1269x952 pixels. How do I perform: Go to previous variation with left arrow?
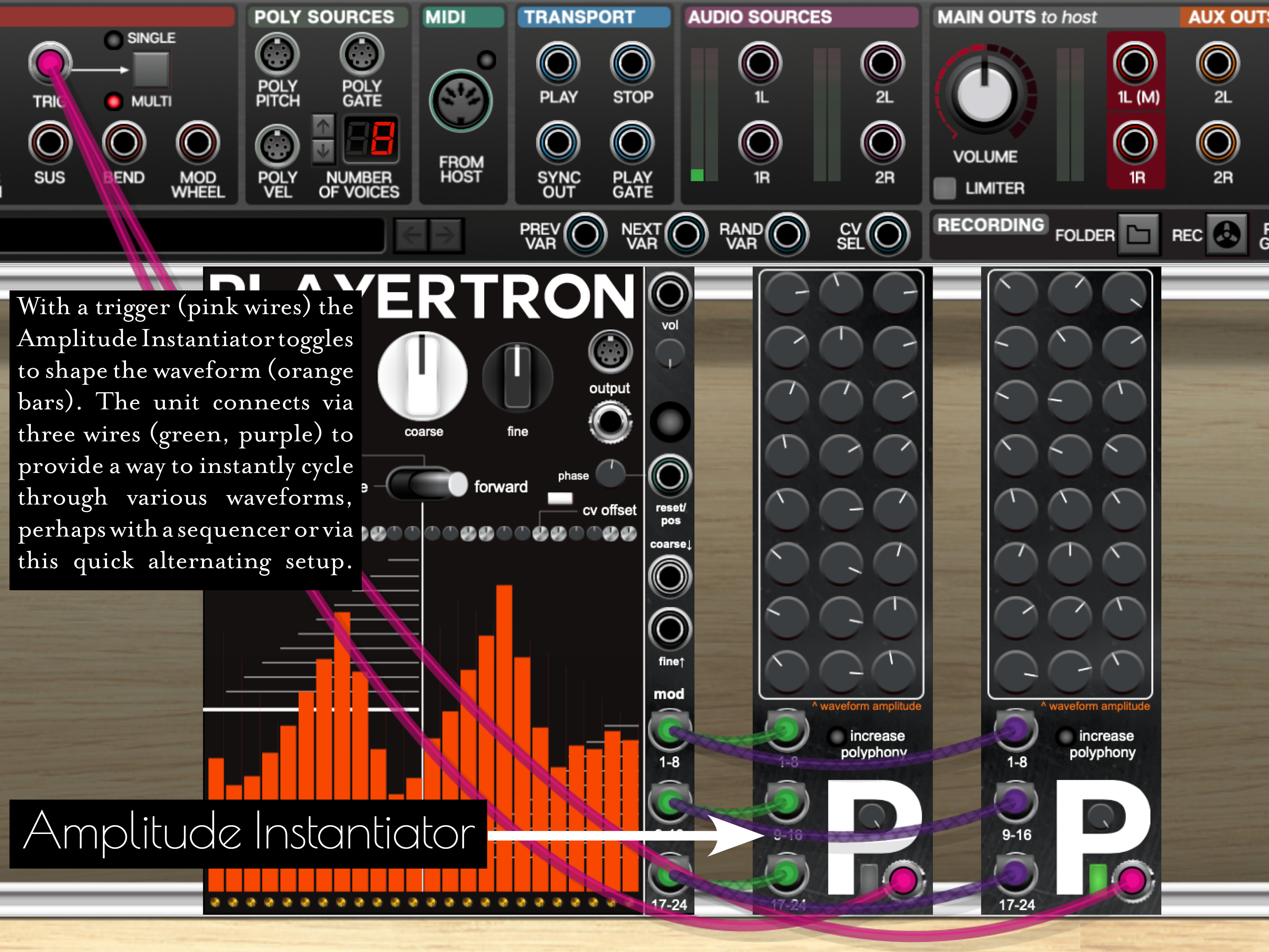[411, 235]
